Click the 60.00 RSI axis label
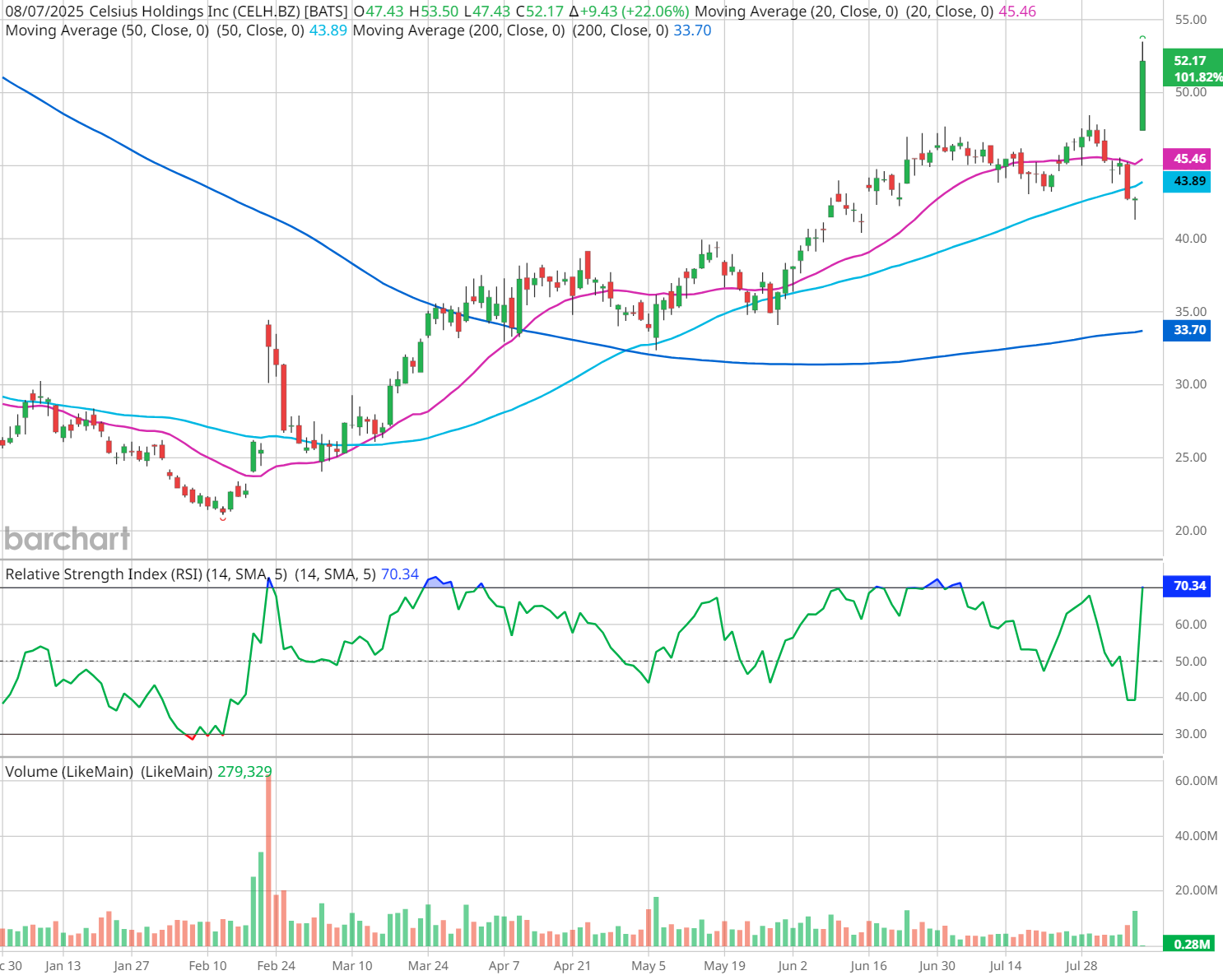The image size is (1223, 980). [x=1190, y=625]
